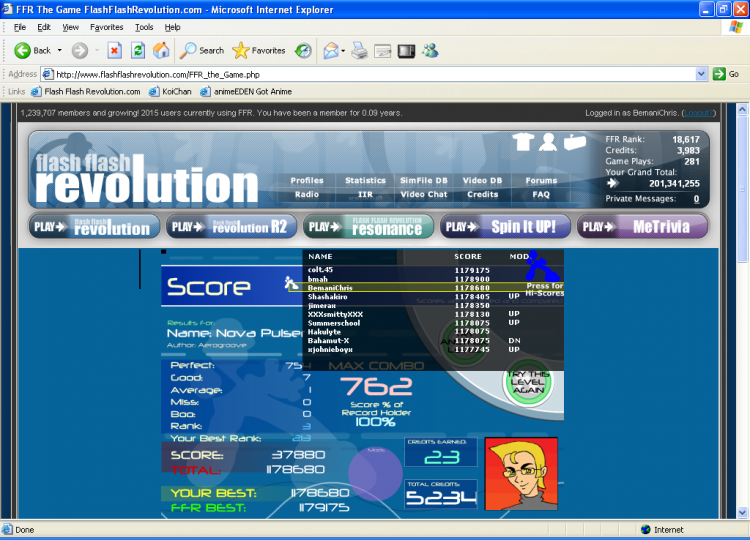
Task: Click the Stop button in IE toolbar
Action: (x=114, y=50)
